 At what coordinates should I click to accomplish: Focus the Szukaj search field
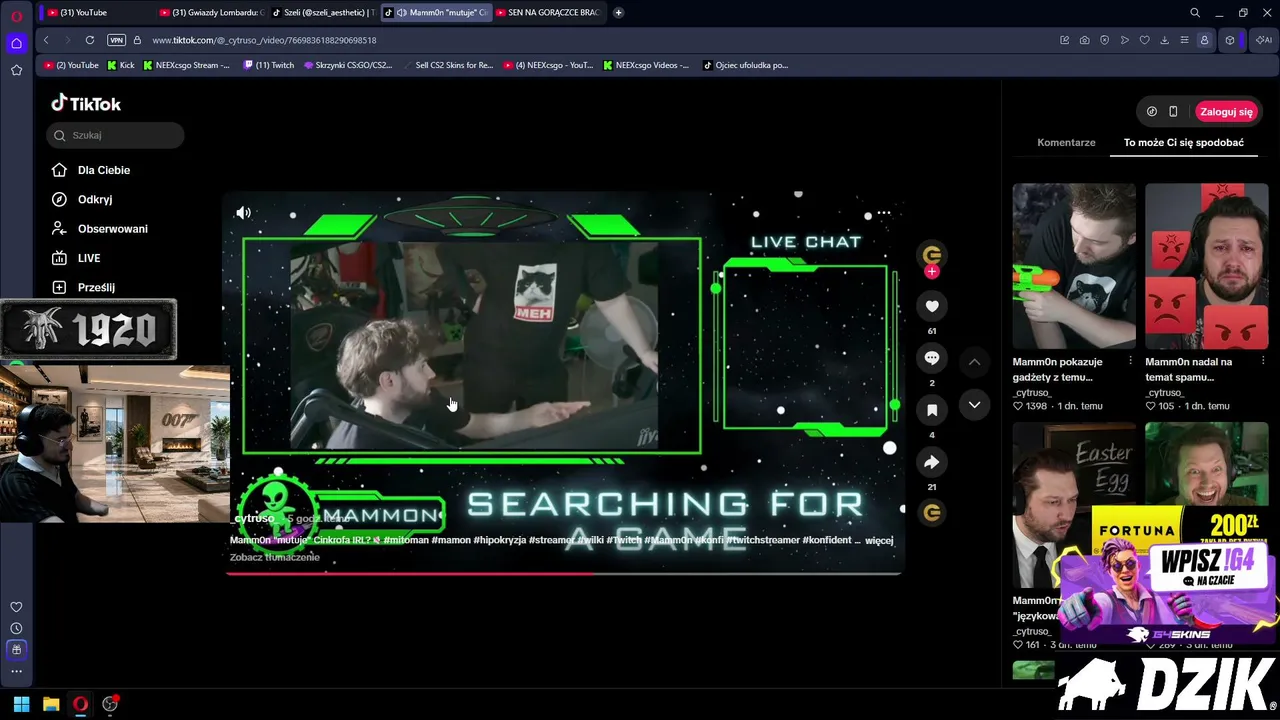pyautogui.click(x=115, y=135)
